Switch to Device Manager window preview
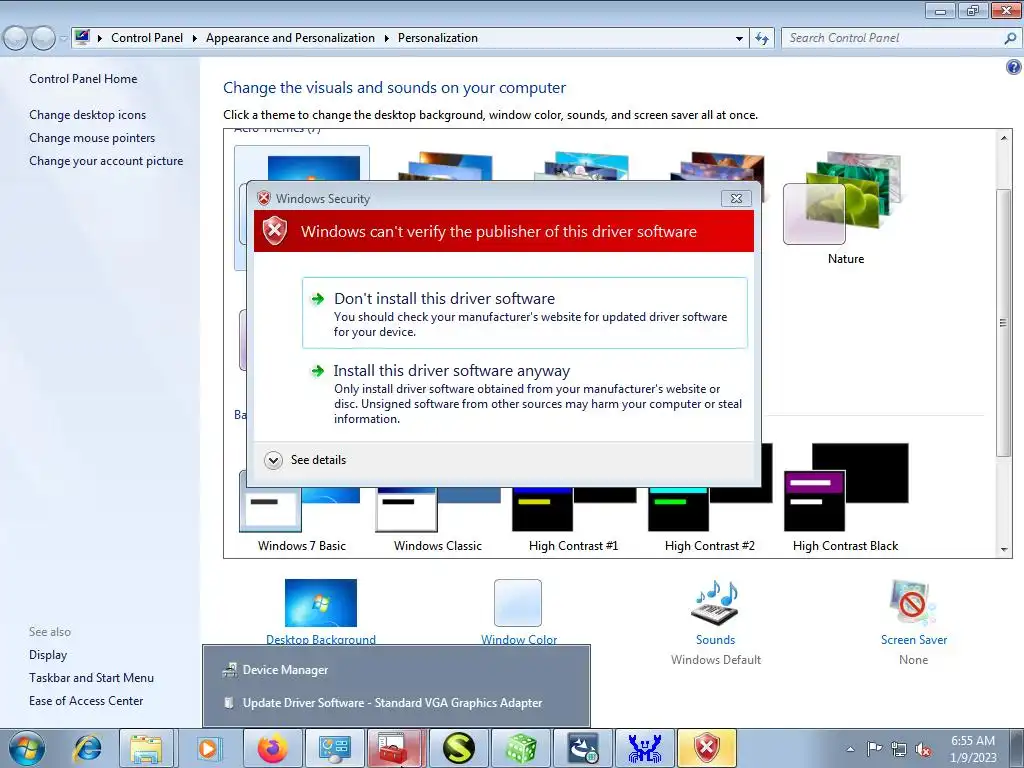Screen dimensions: 1024x768 396,670
